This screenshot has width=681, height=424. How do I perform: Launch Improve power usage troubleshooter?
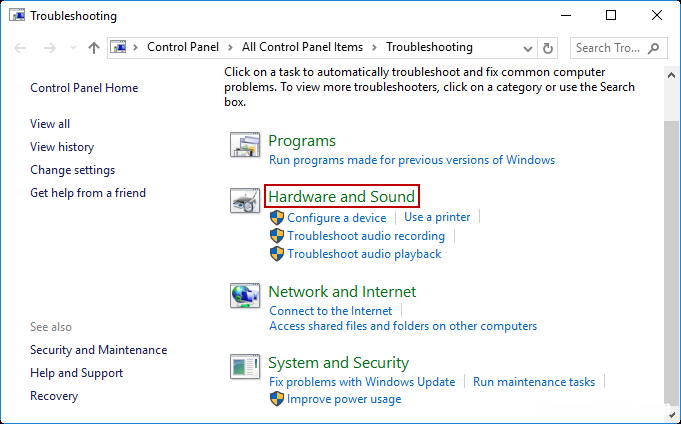344,399
